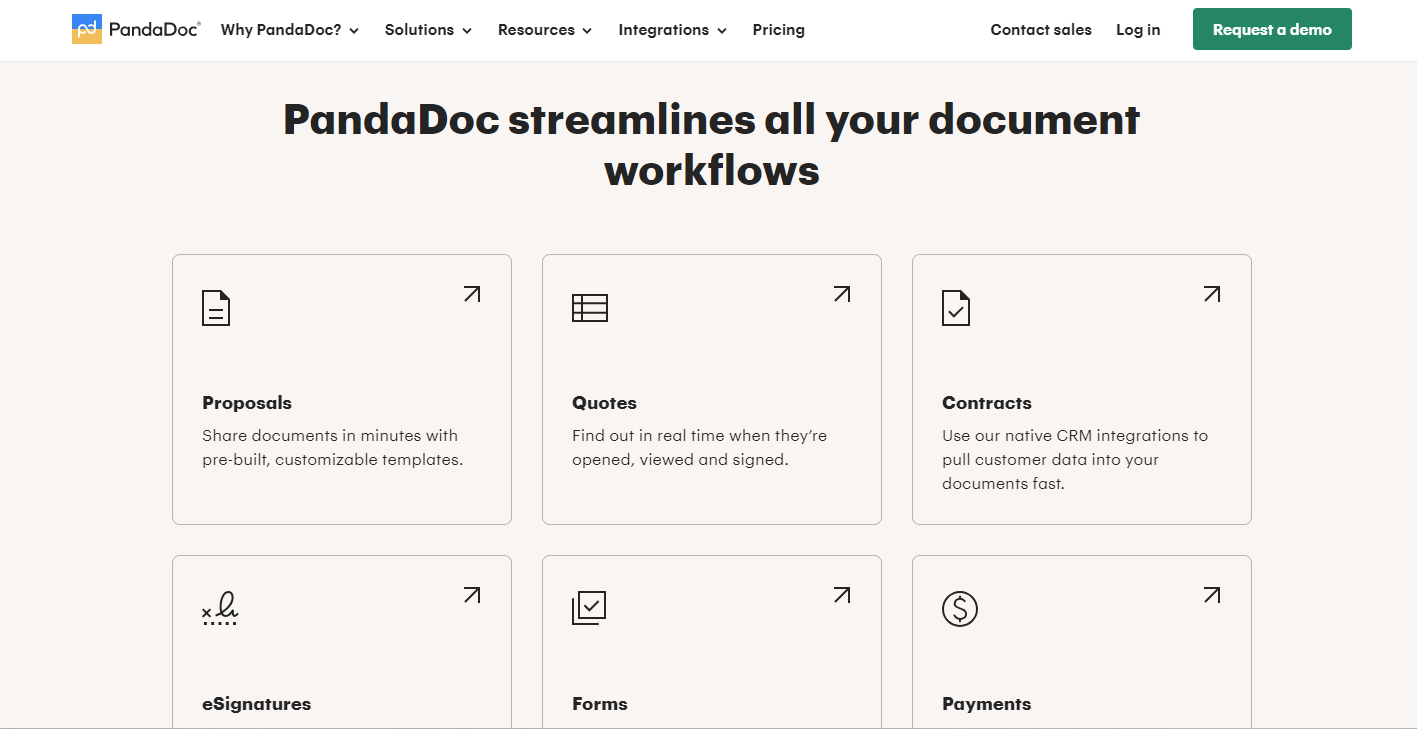This screenshot has width=1417, height=729.
Task: Click the Payments dollar-sign icon
Action: 960,608
